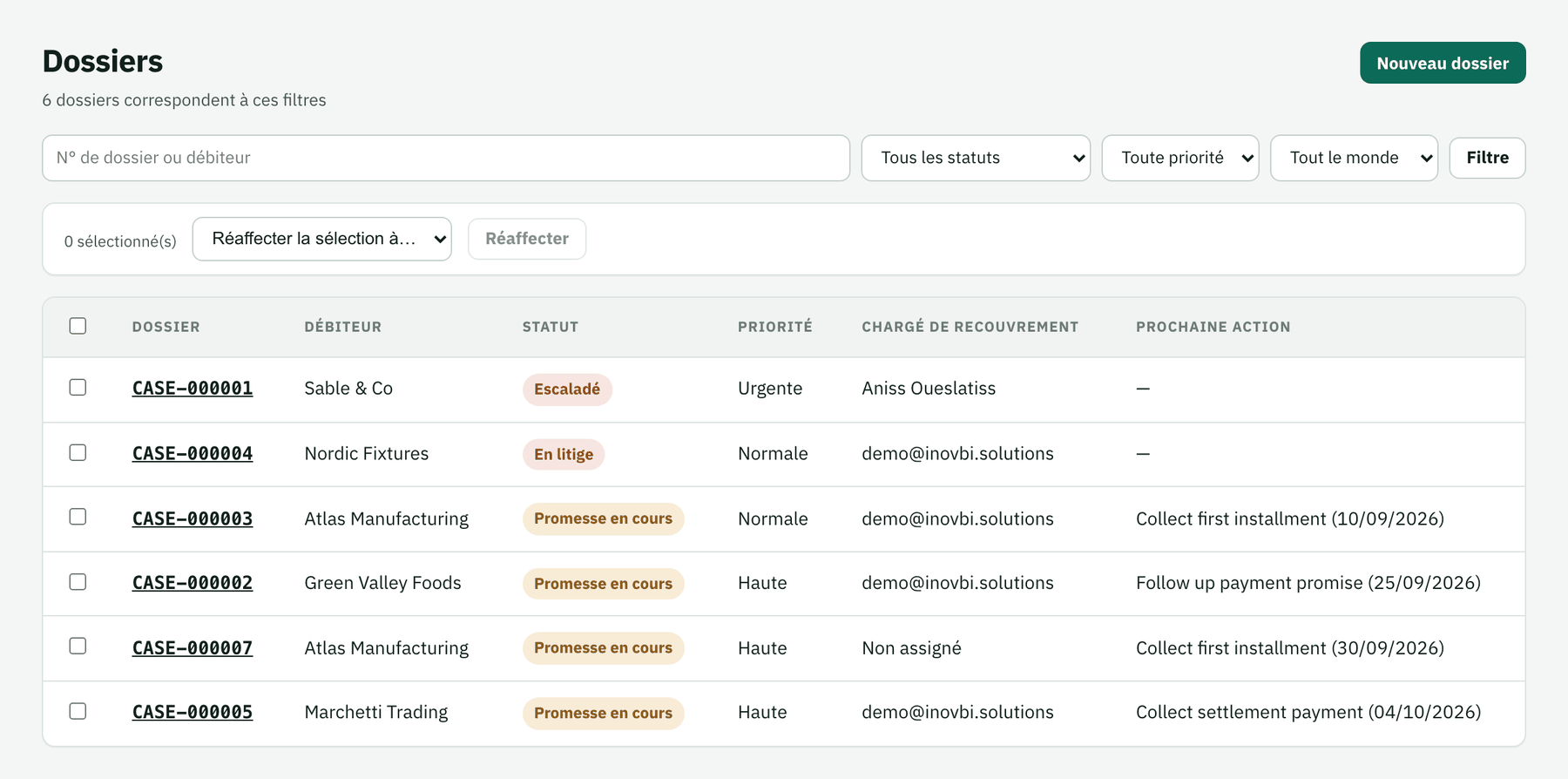1568x779 pixels.
Task: Click the '0 sélectionné(s)' counter text
Action: [120, 241]
